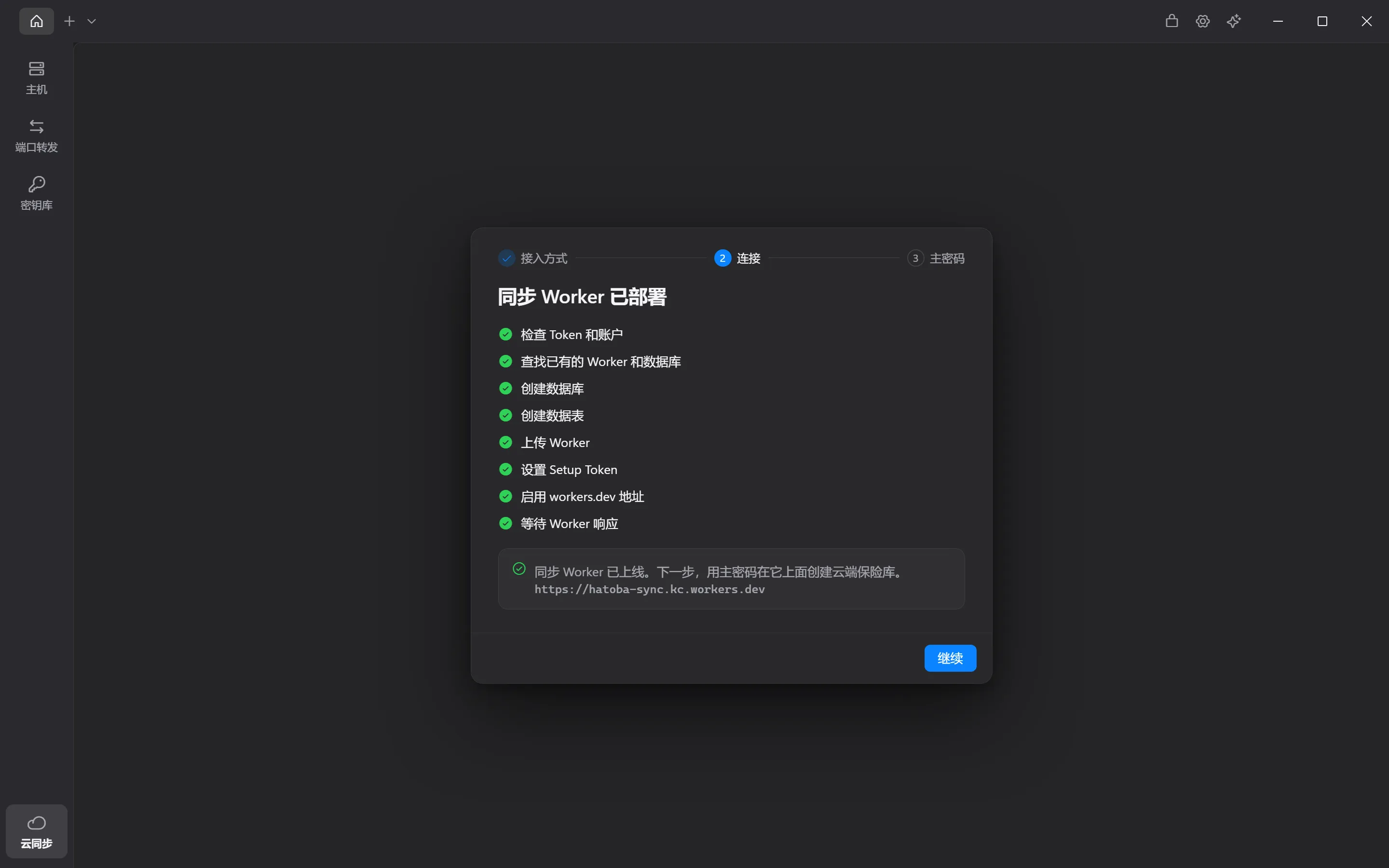Select the 云同步 cloud sync section
Viewport: 1389px width, 868px height.
(36, 831)
